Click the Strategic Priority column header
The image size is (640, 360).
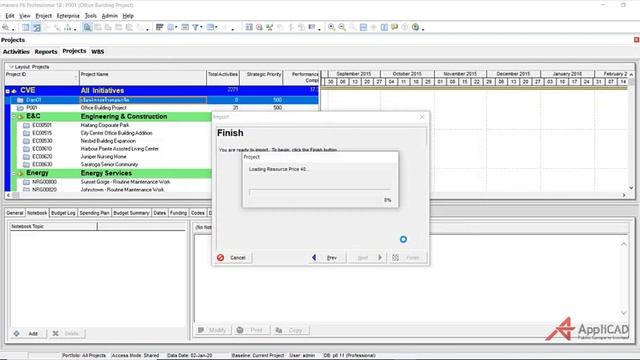(261, 78)
